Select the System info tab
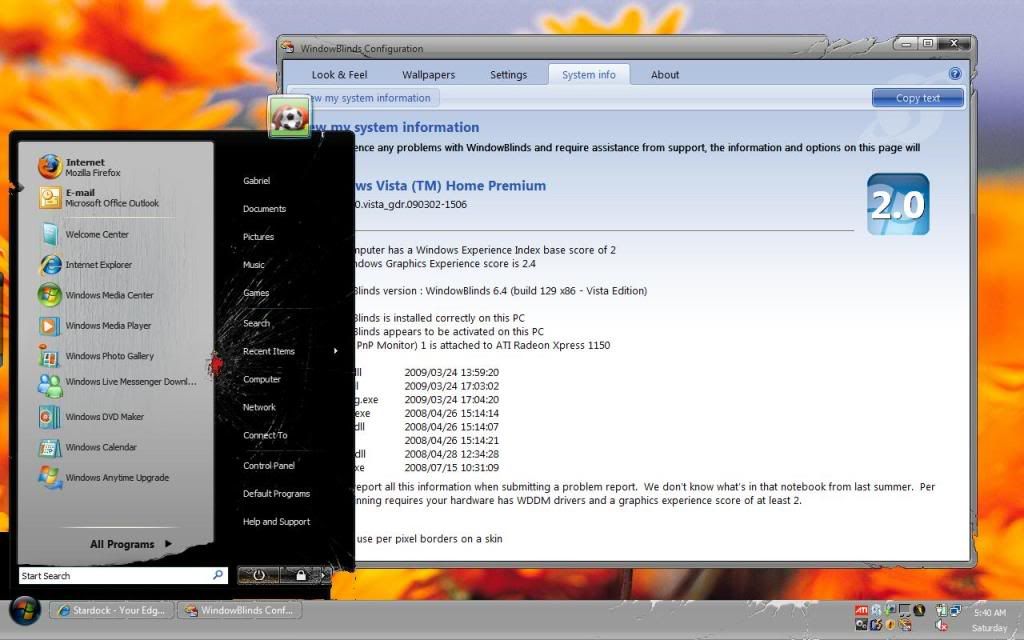This screenshot has height=640, width=1024. 589,74
